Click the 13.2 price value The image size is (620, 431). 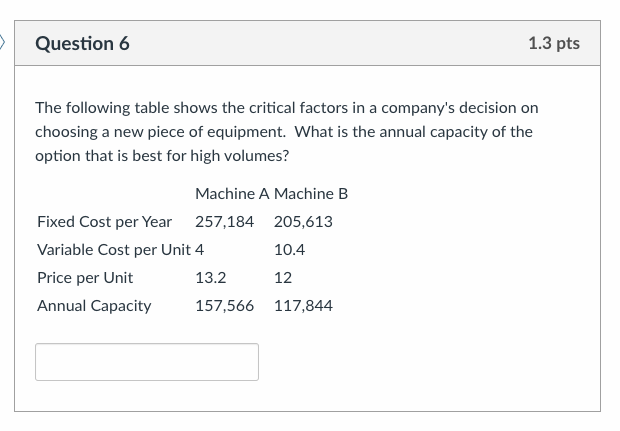click(x=210, y=277)
